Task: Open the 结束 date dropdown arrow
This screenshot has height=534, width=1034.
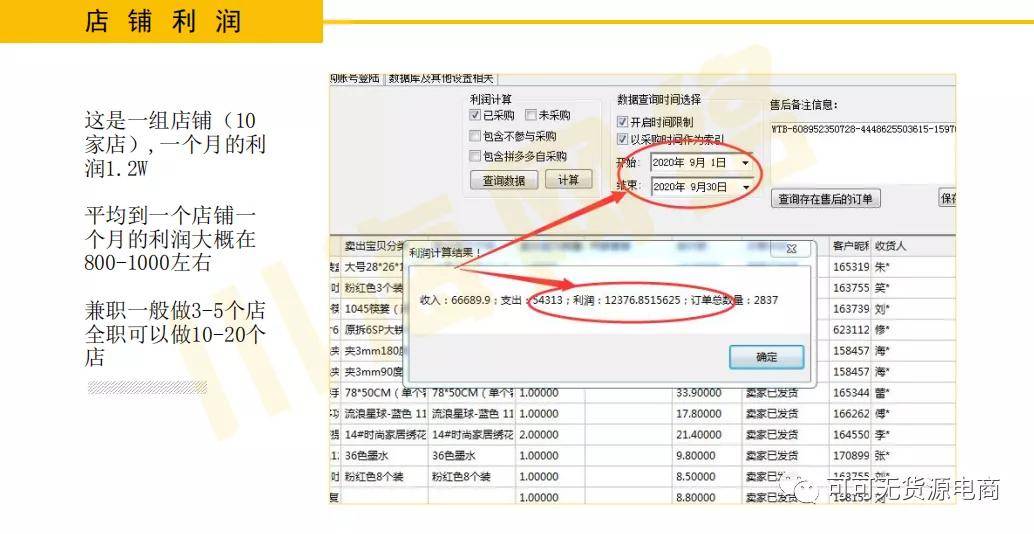Action: [745, 187]
